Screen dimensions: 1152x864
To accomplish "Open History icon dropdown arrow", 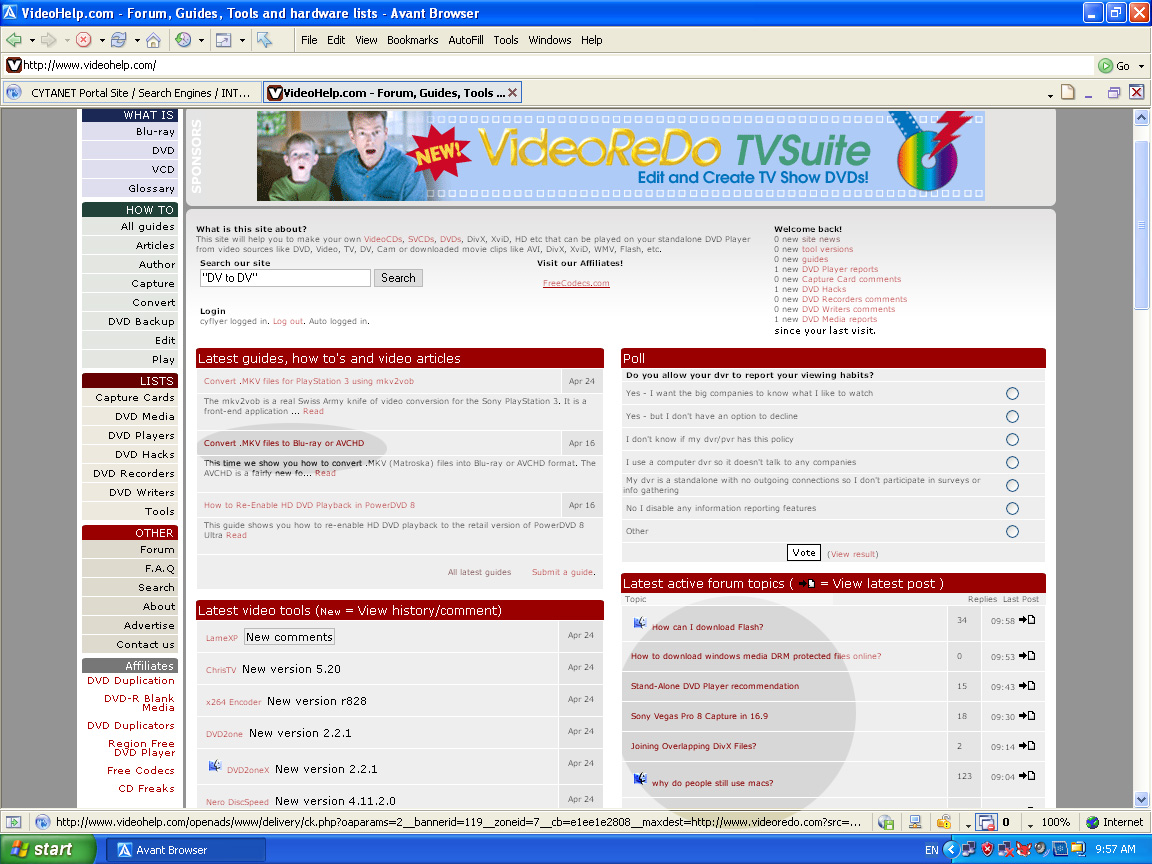I will click(201, 40).
